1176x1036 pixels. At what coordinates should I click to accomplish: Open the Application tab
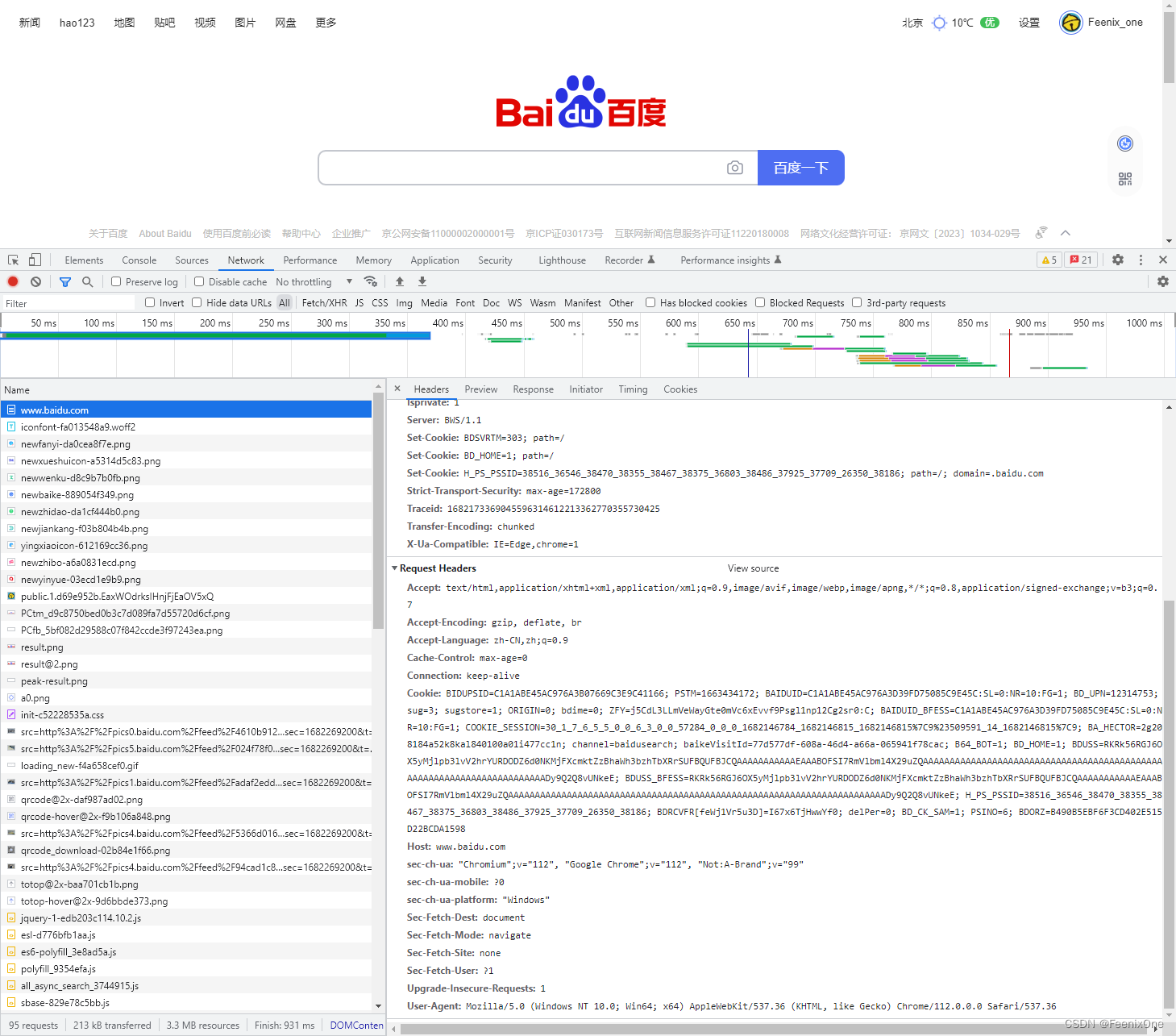[x=434, y=260]
